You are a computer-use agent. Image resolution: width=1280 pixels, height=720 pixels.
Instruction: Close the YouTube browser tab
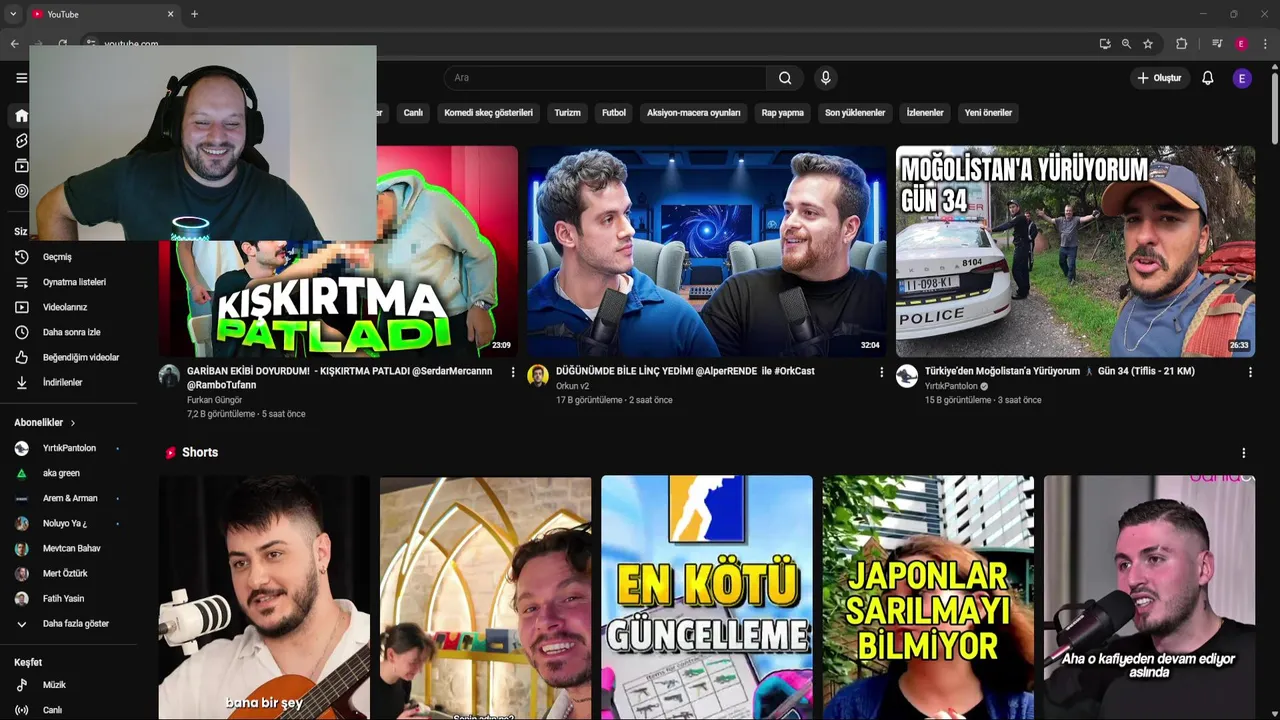pos(170,14)
